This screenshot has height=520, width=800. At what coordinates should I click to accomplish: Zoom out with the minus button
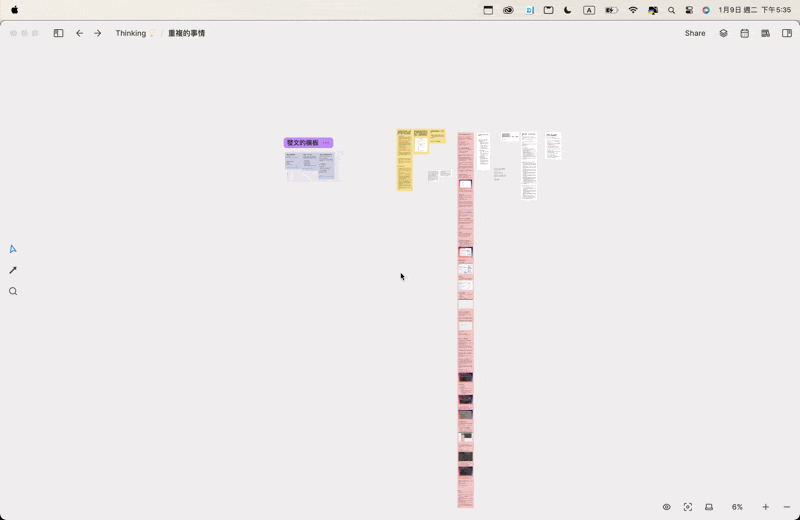[x=787, y=507]
